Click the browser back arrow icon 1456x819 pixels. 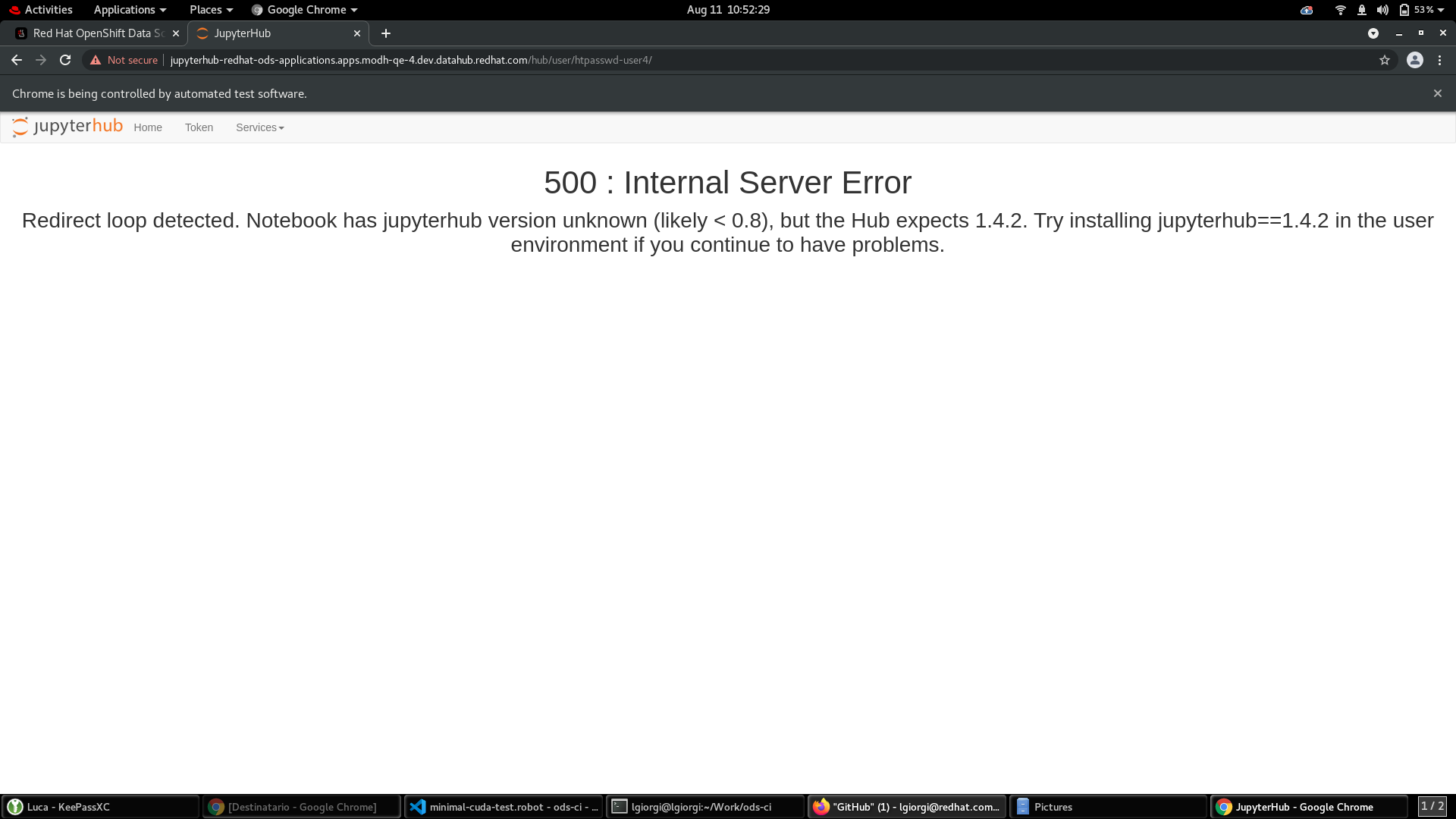tap(17, 60)
